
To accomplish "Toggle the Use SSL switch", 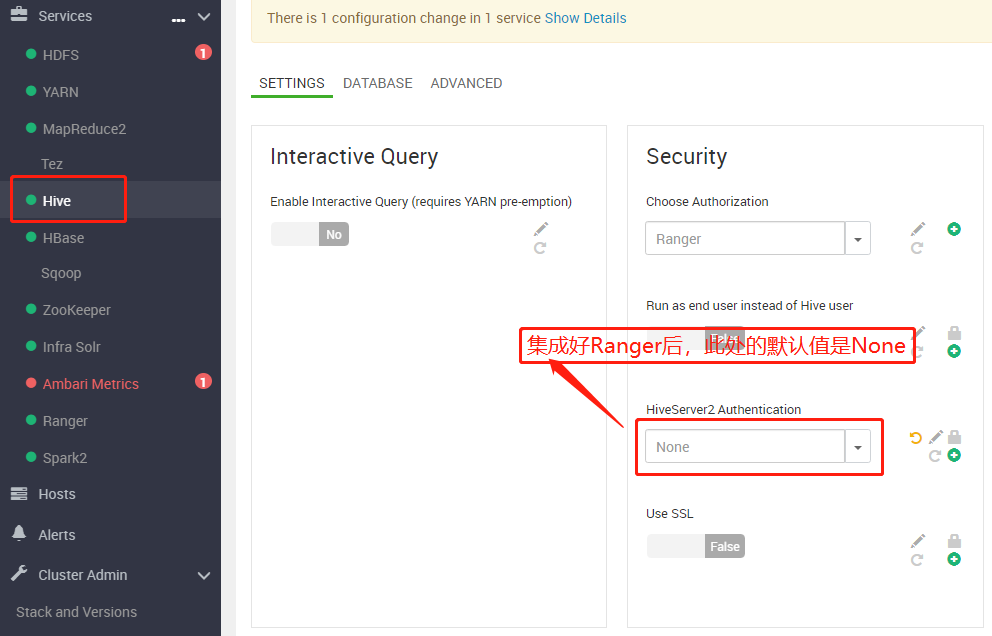I will [x=695, y=546].
